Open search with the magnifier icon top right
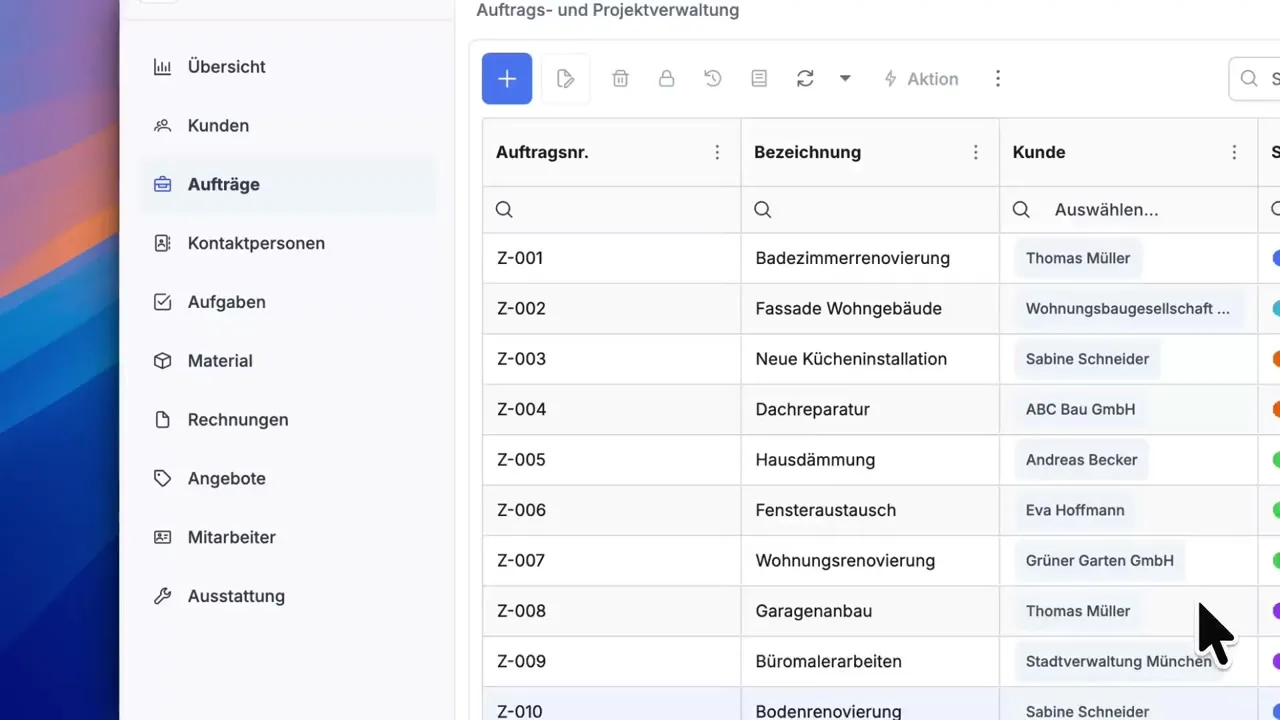The image size is (1280, 720). (1249, 78)
